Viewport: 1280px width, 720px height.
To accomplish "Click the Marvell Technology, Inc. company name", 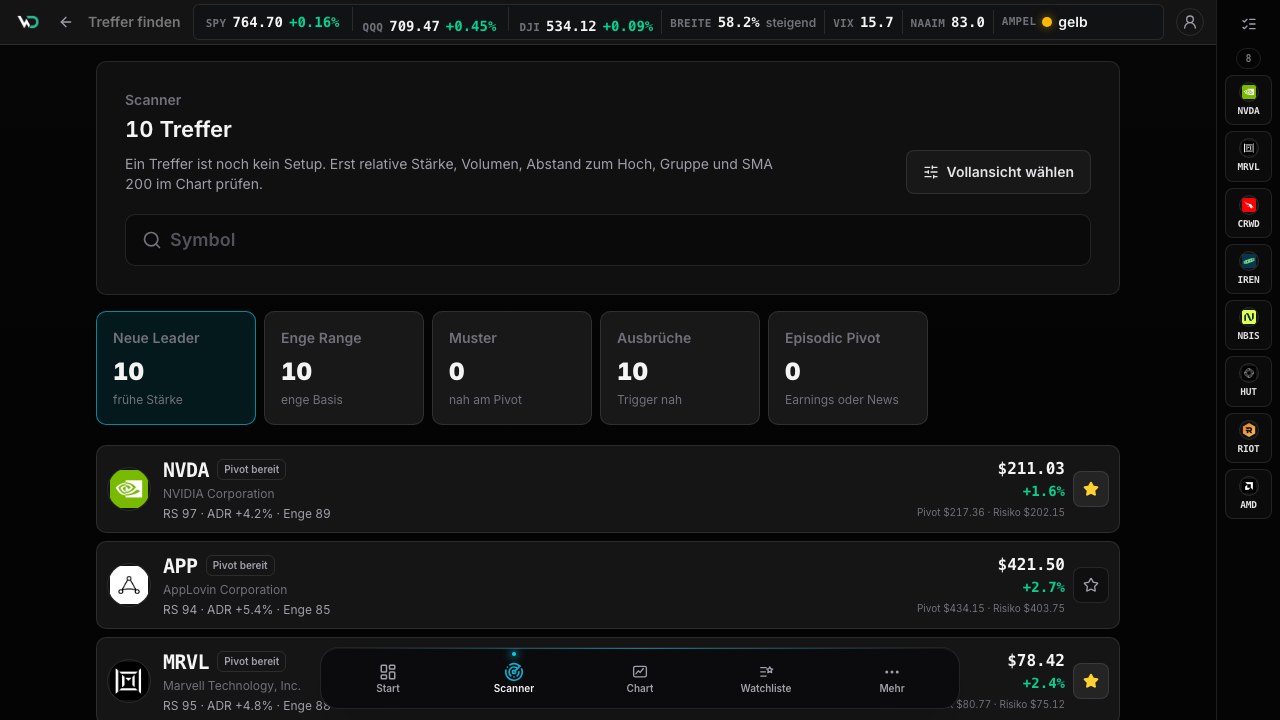I will (x=231, y=685).
